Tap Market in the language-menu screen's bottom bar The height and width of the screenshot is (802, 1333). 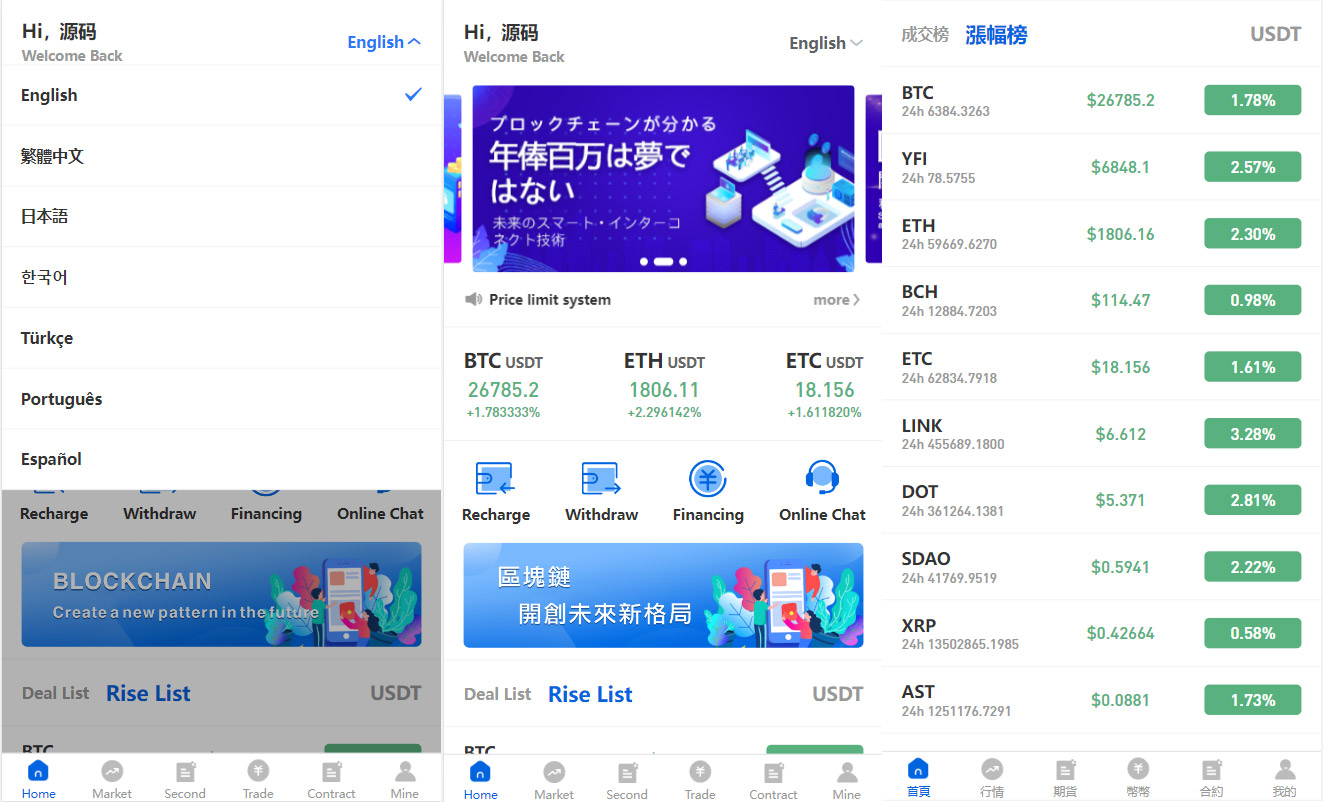(x=112, y=779)
